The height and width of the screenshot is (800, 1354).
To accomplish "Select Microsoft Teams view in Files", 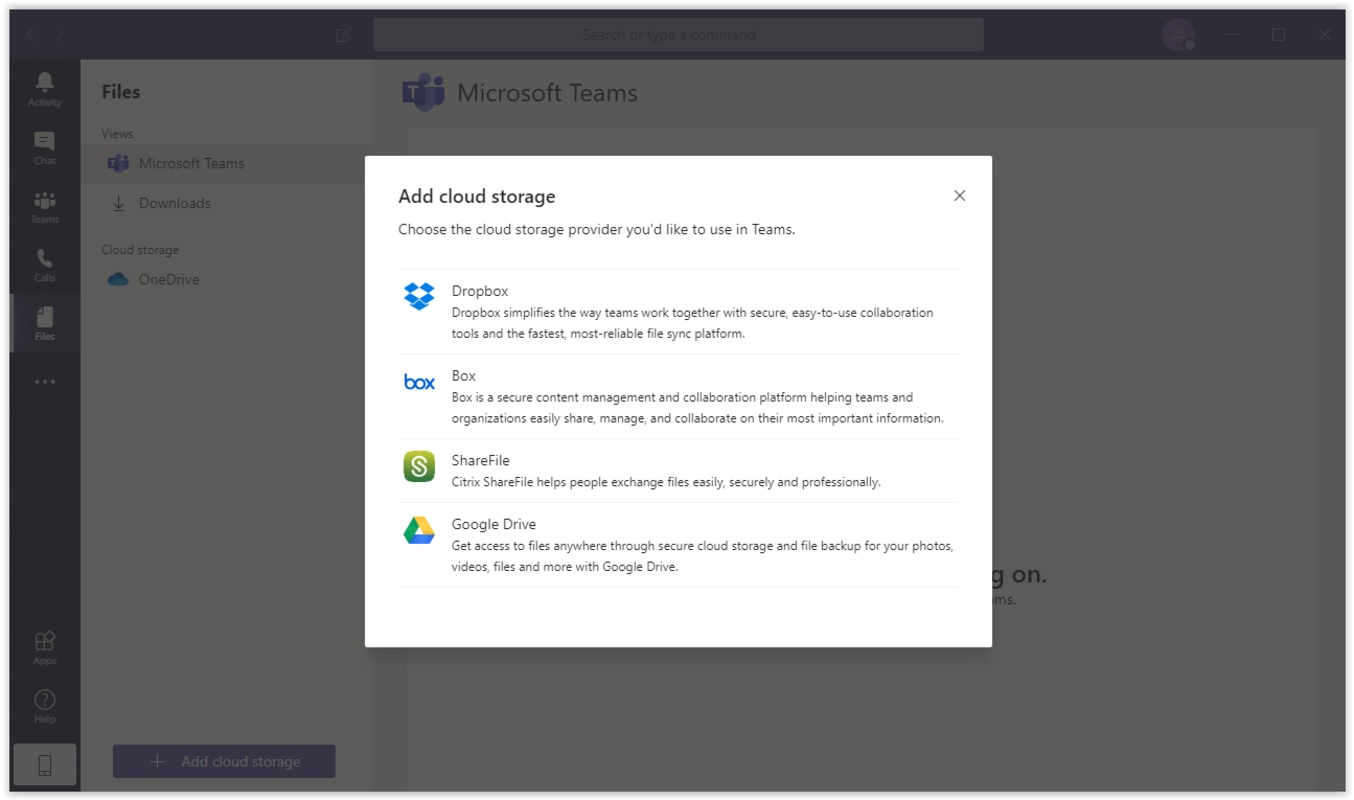I will click(x=191, y=164).
